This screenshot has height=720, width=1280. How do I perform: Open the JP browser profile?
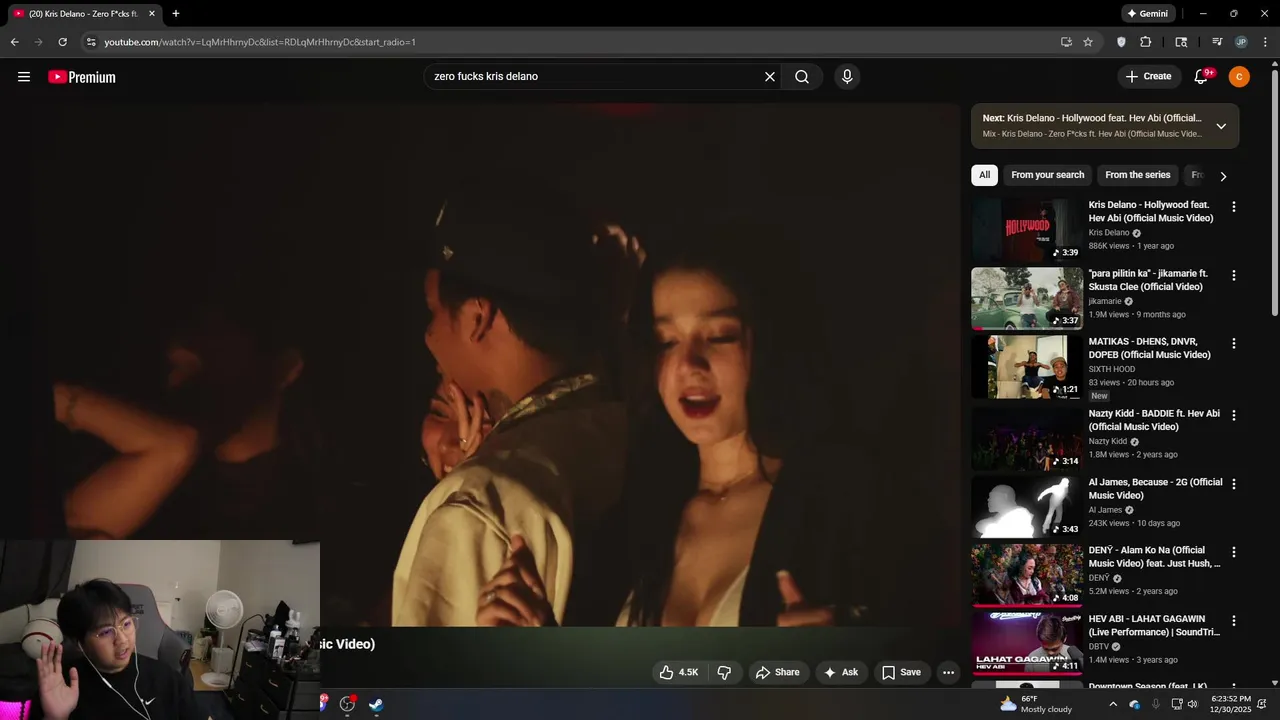(1241, 42)
